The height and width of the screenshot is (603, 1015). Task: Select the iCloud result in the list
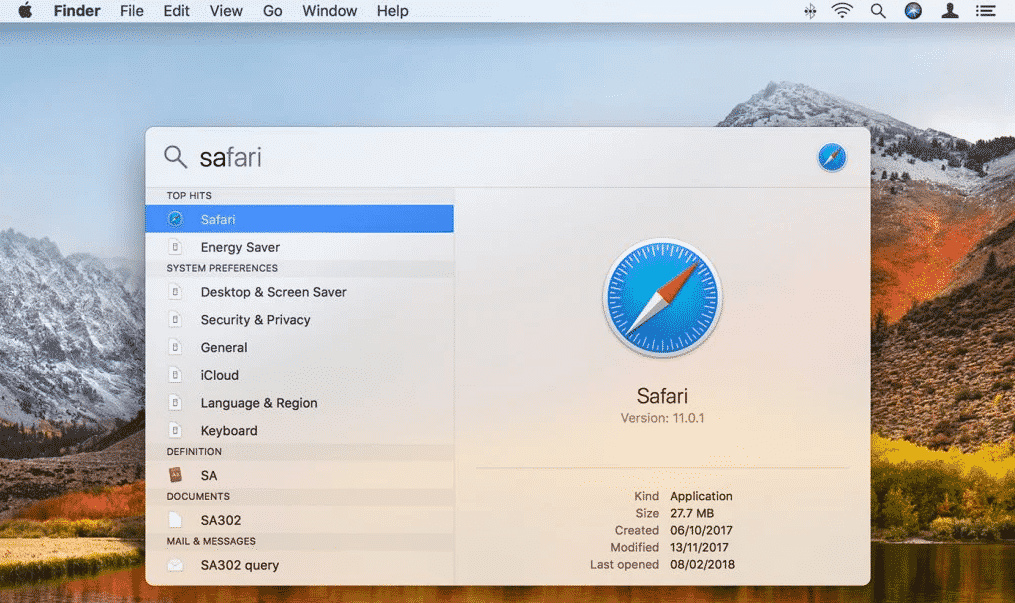[220, 374]
